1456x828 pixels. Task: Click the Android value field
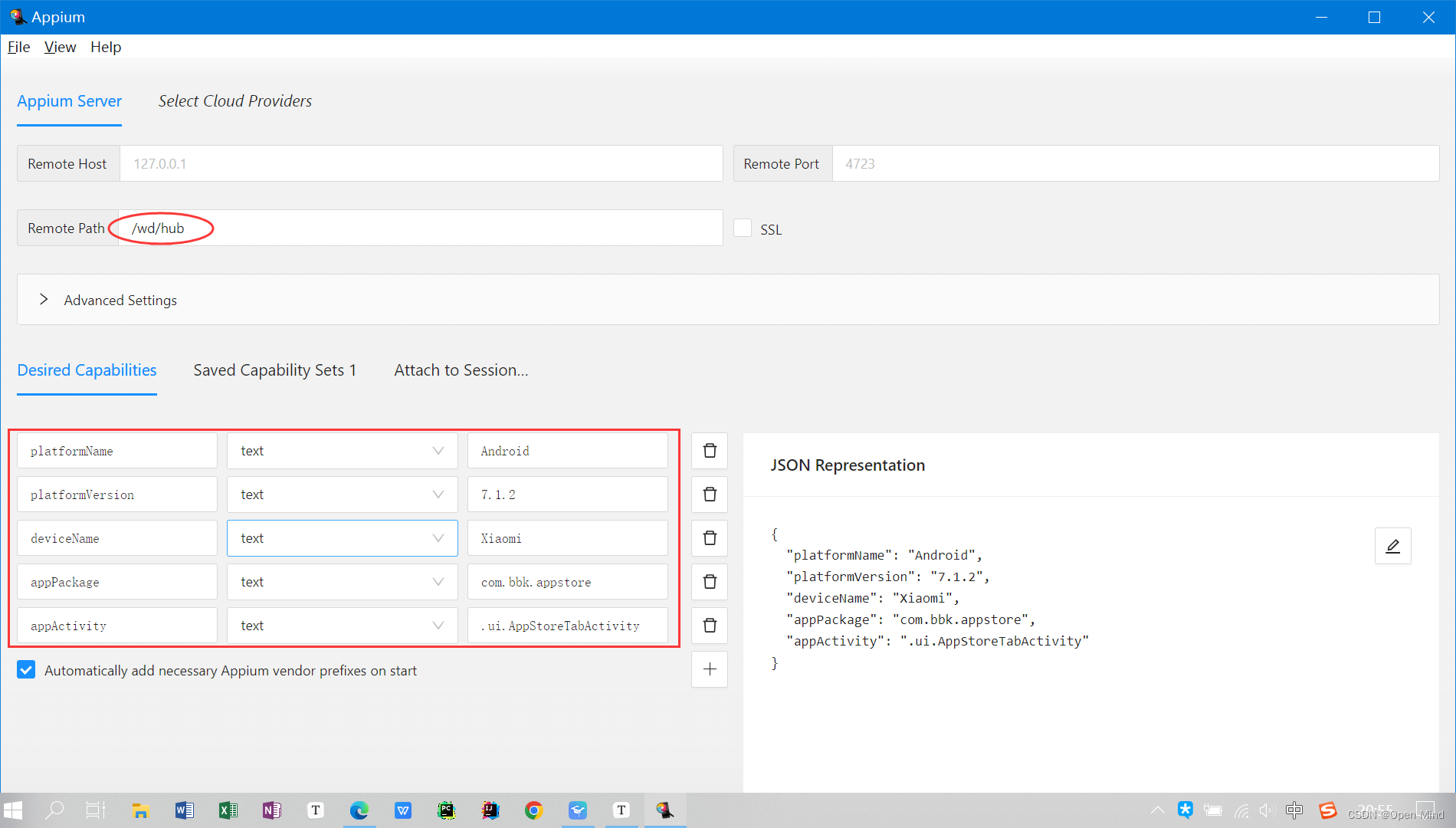point(568,451)
